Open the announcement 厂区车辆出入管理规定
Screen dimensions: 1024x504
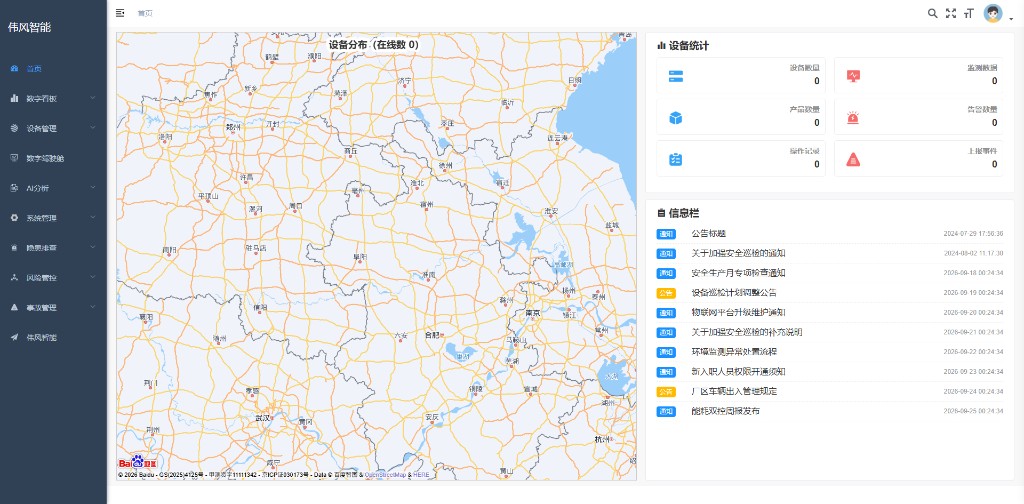tap(734, 392)
